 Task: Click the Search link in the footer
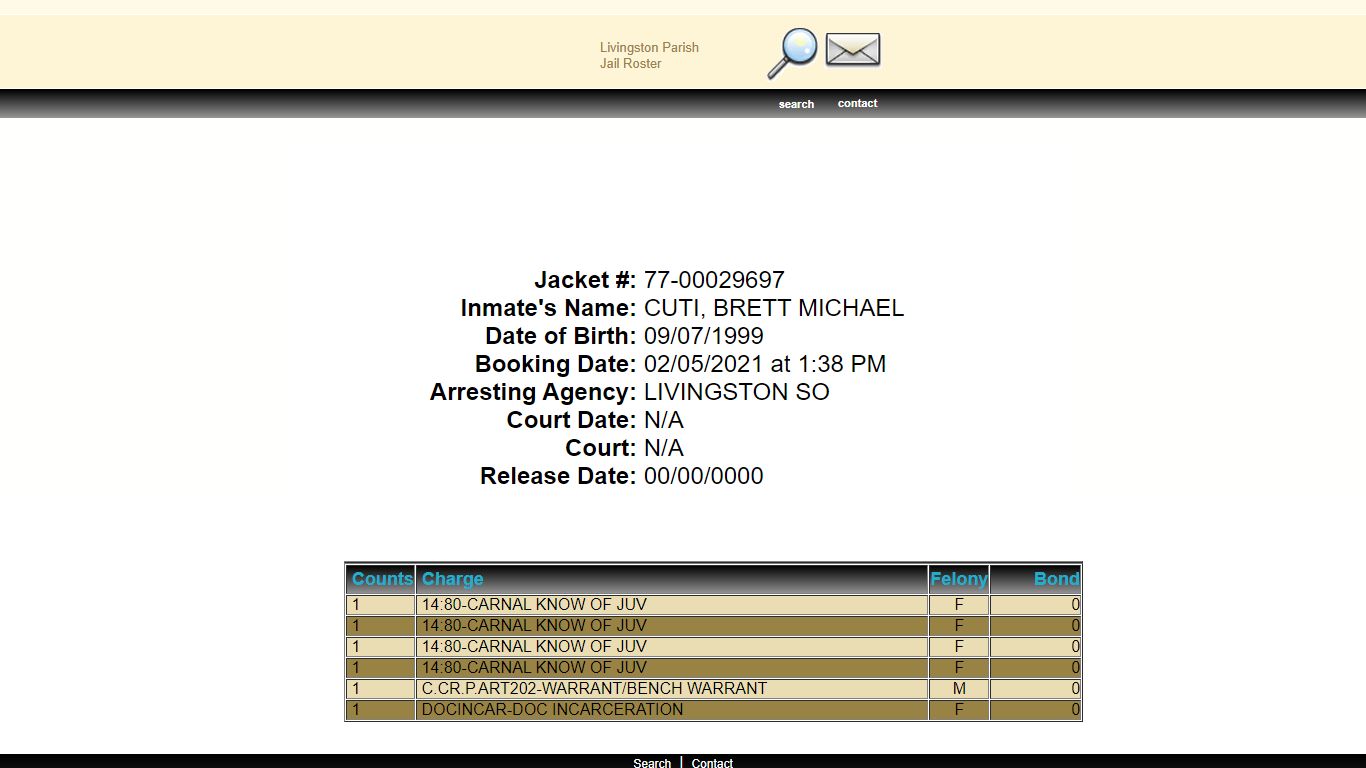coord(652,763)
